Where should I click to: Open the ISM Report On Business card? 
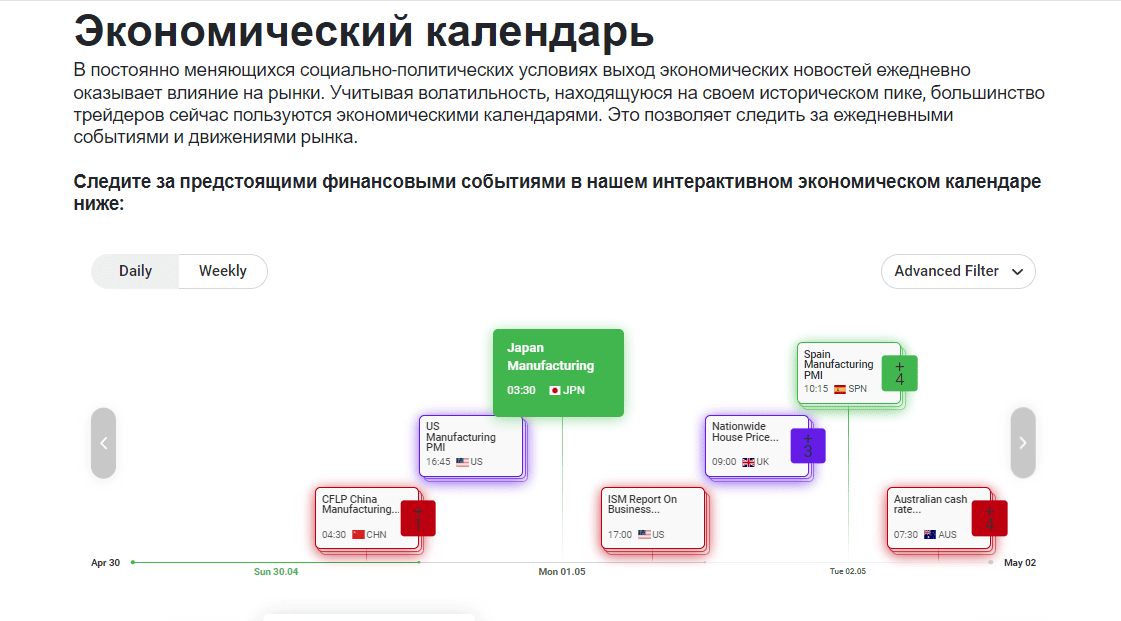[653, 518]
